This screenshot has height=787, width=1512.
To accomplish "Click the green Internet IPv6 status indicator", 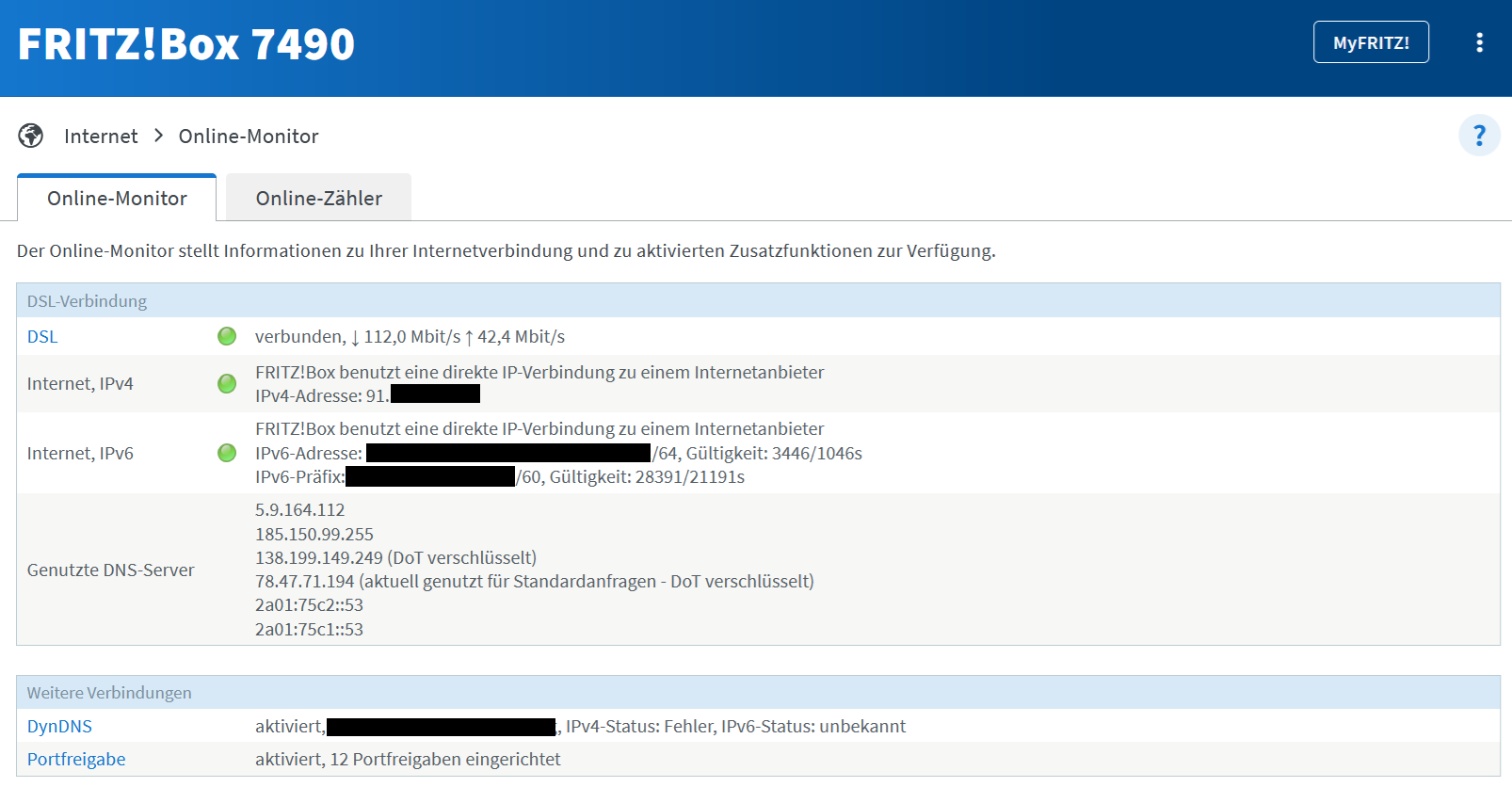I will (x=227, y=453).
